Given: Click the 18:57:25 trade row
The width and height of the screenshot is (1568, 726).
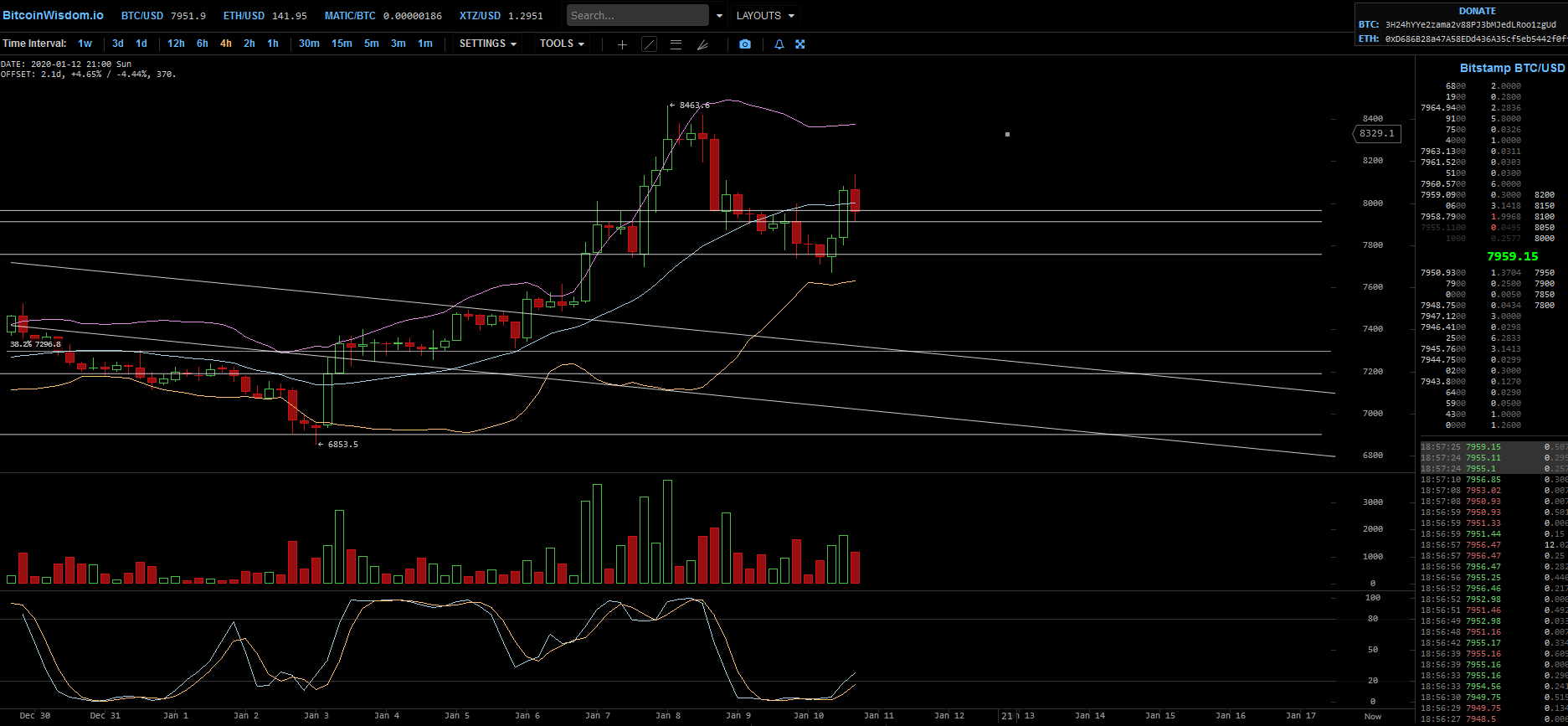Looking at the screenshot, I should click(x=1493, y=447).
